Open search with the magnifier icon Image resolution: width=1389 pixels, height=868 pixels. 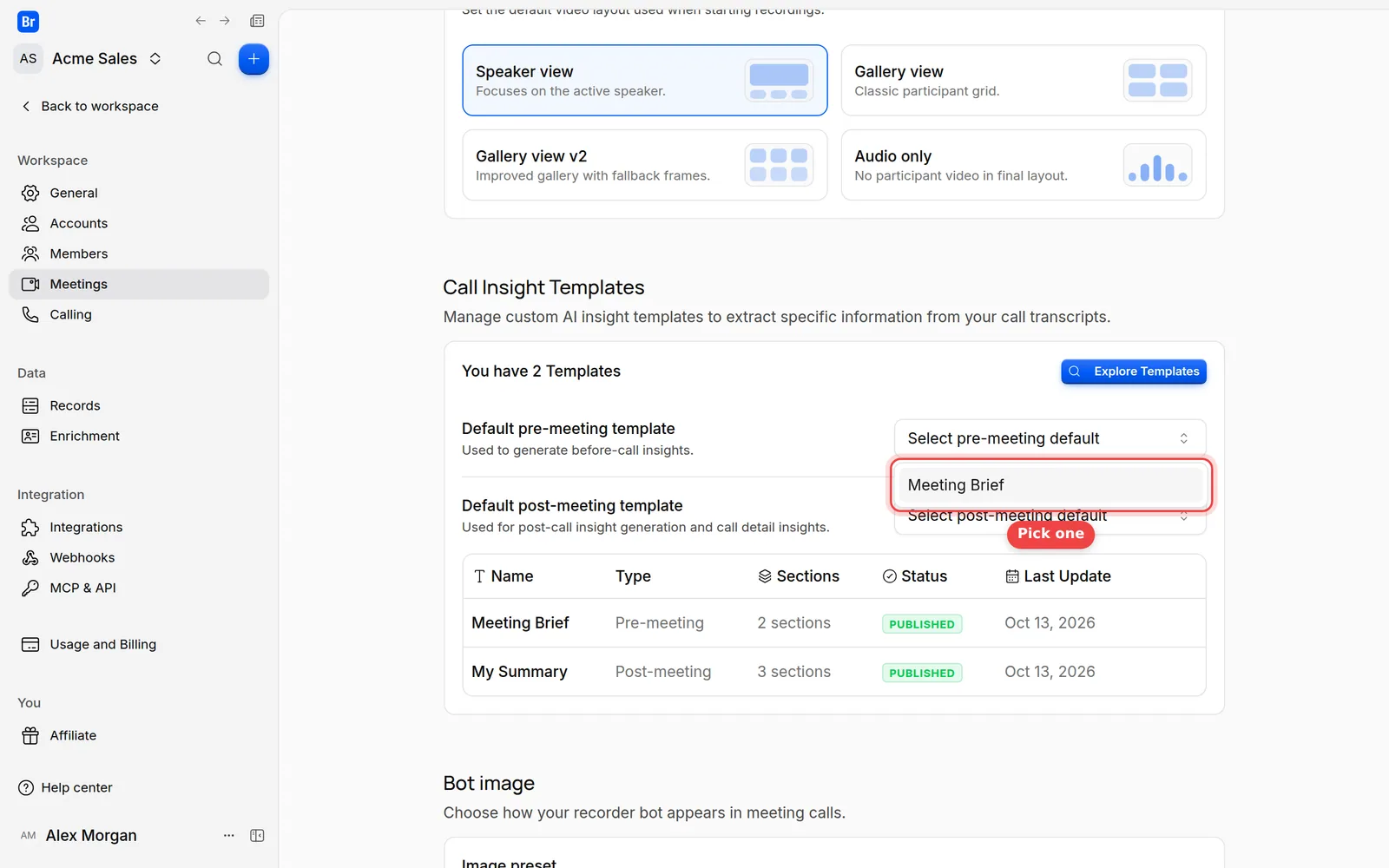[x=214, y=59]
